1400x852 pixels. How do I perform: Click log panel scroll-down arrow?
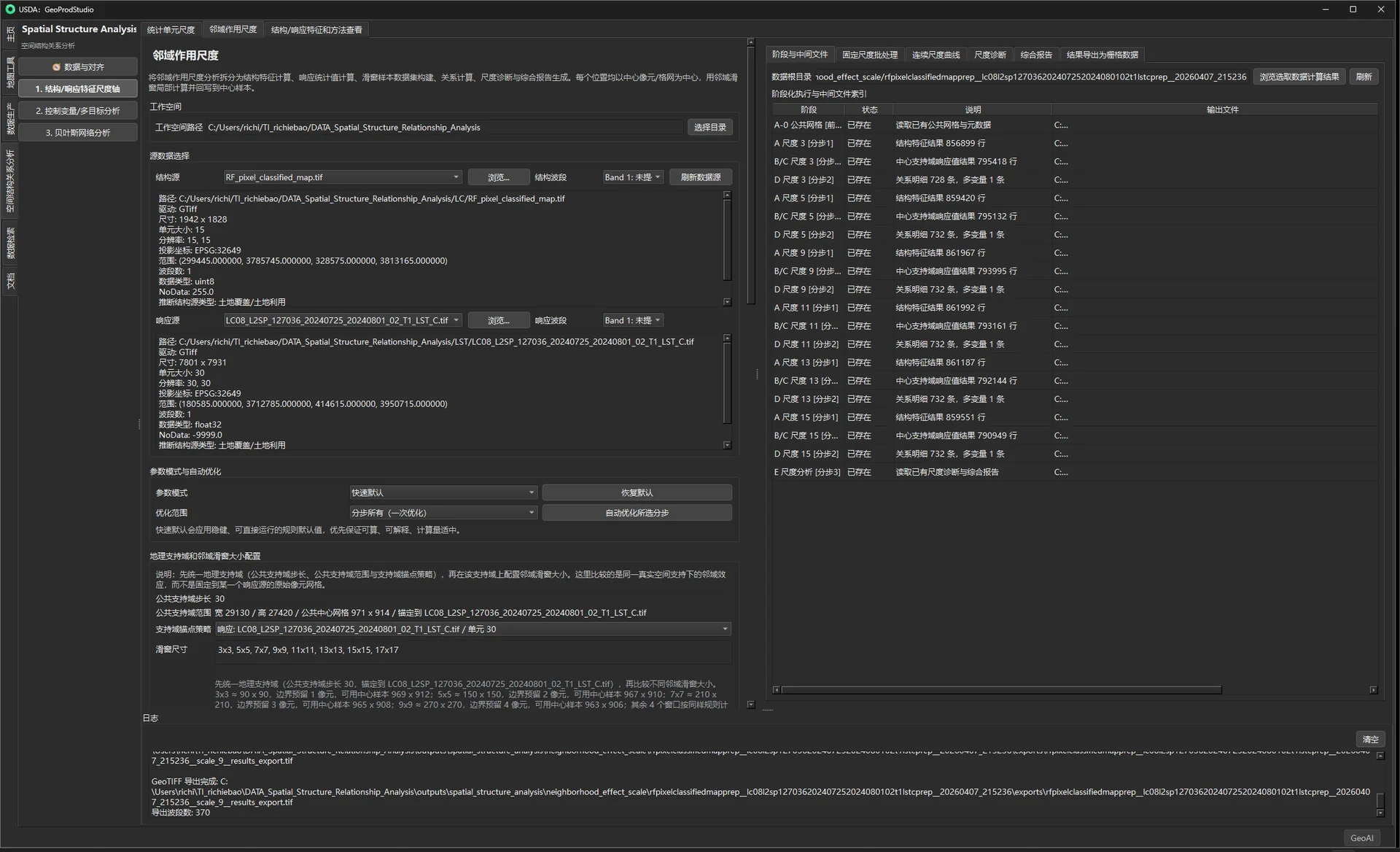[x=1380, y=813]
